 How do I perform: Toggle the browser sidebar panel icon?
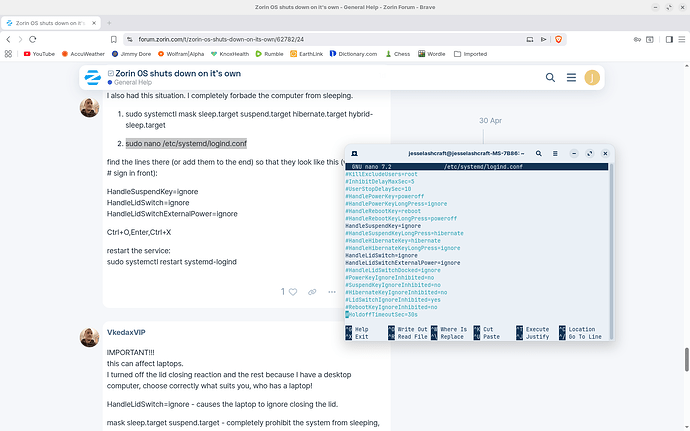(669, 39)
